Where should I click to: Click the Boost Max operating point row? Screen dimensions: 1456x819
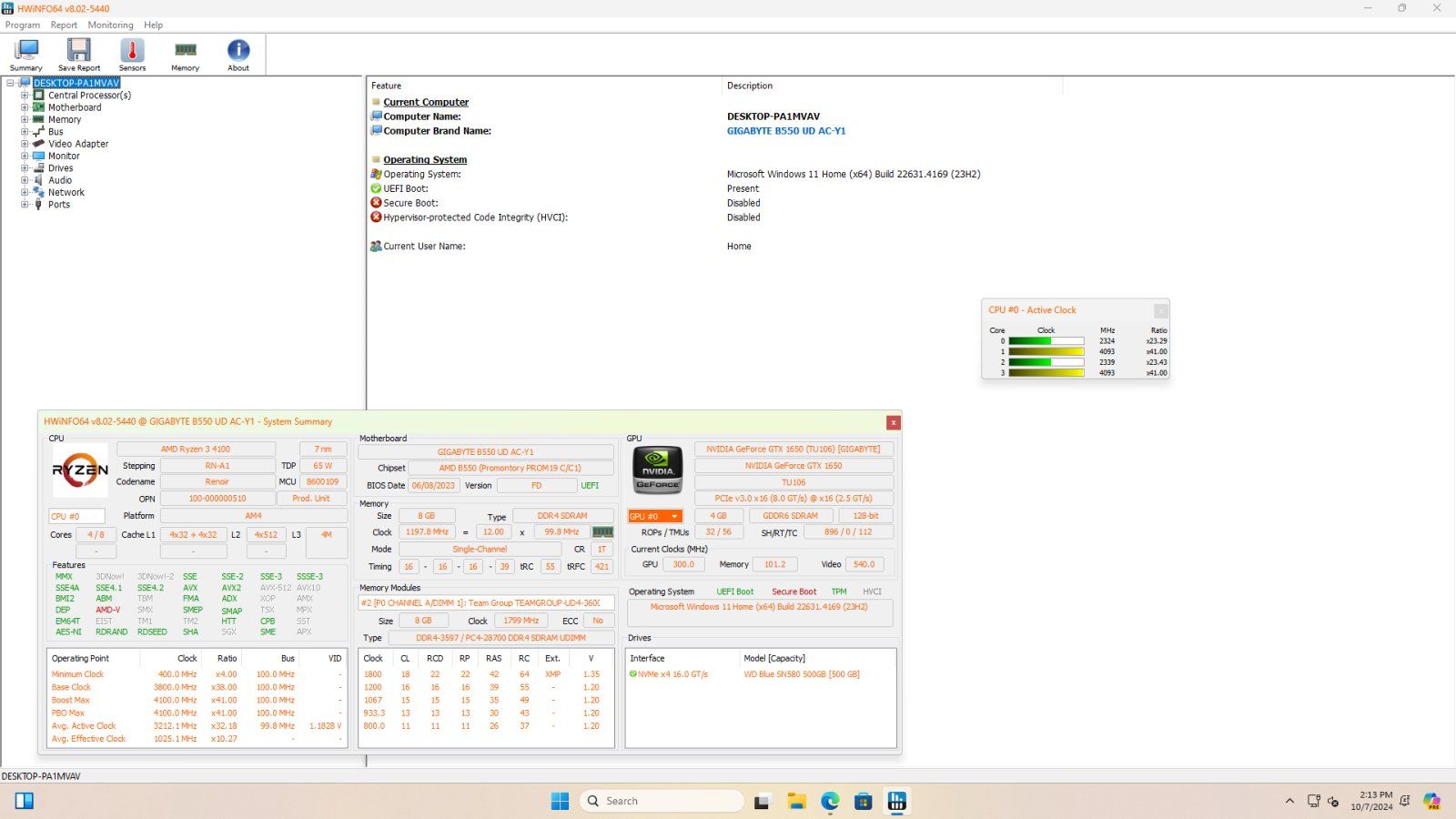pos(197,701)
